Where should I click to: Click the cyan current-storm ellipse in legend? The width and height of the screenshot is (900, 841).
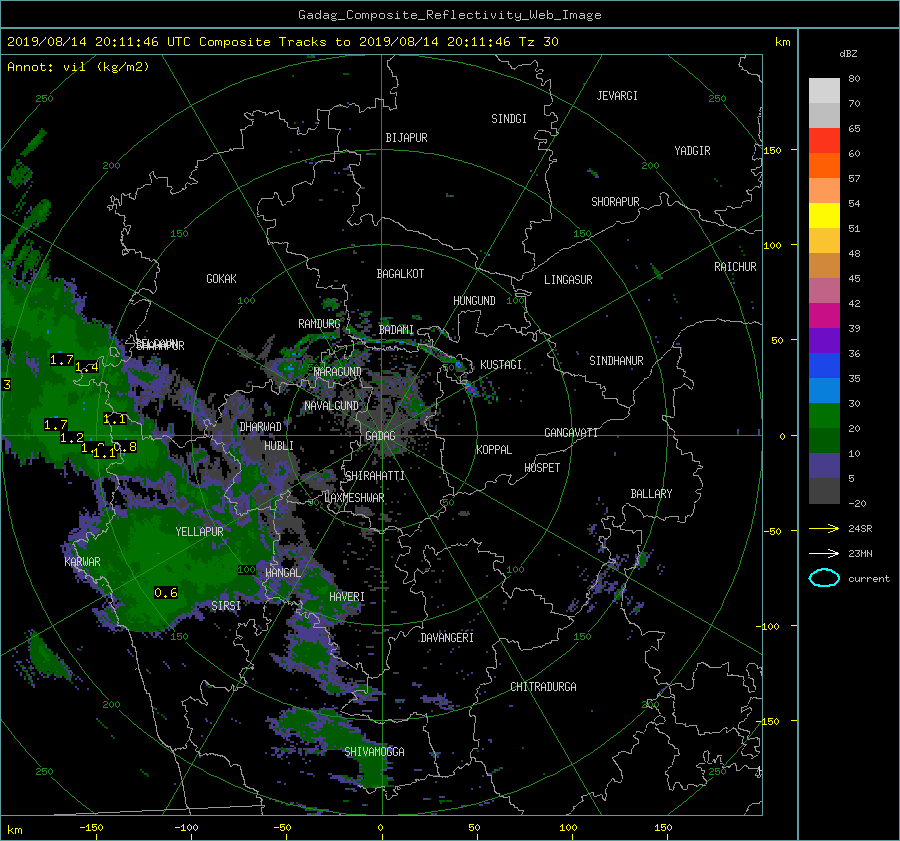pos(824,578)
